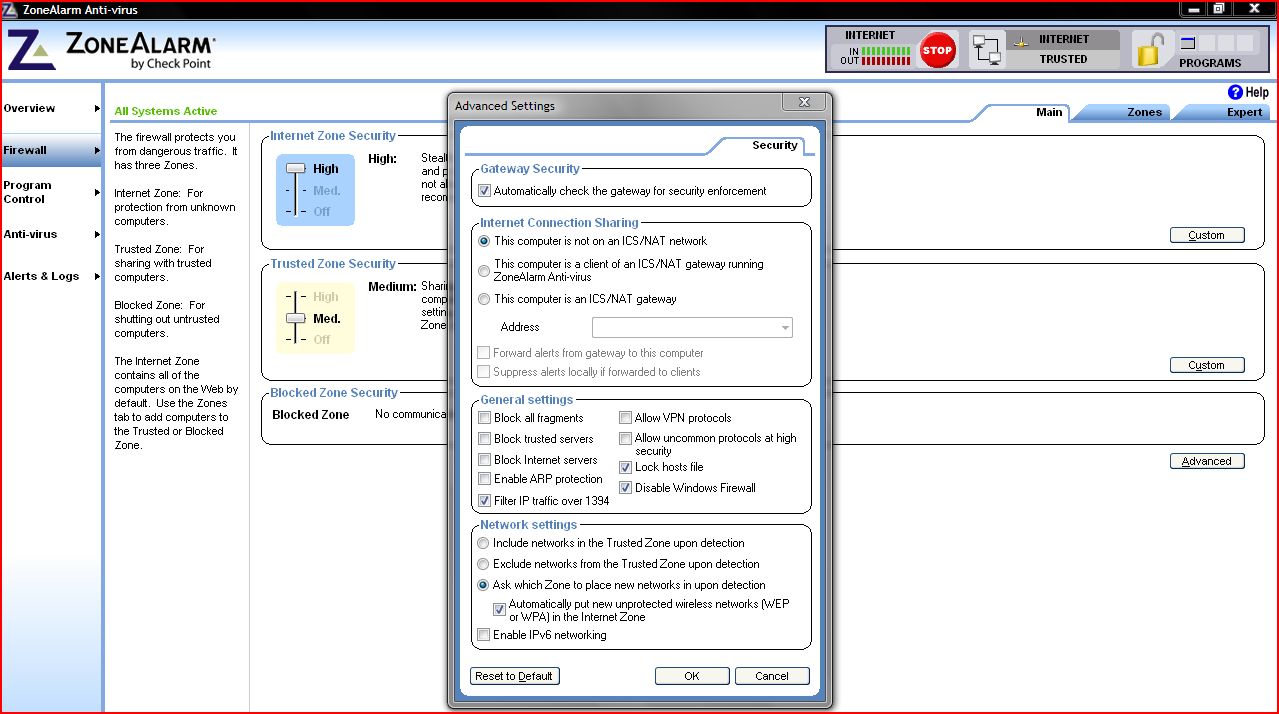Select Exclude networks from Trusted Zone
1279x714 pixels.
pos(484,564)
